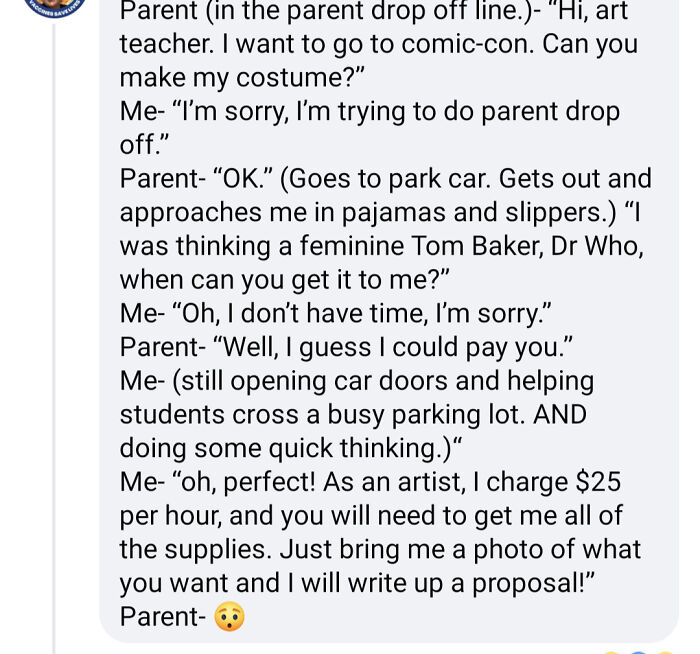Viewport: 700px width, 654px height.
Task: Open the commenter's profile picture avatar
Action: [x=53, y=6]
